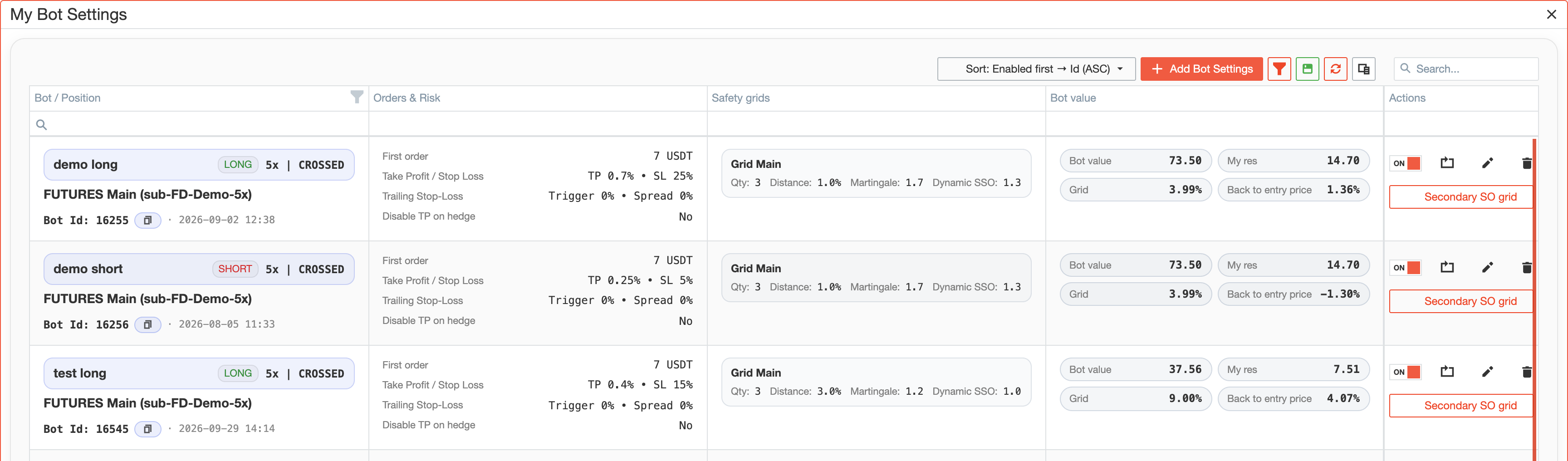
Task: Click the Safety grids column header
Action: [x=740, y=98]
